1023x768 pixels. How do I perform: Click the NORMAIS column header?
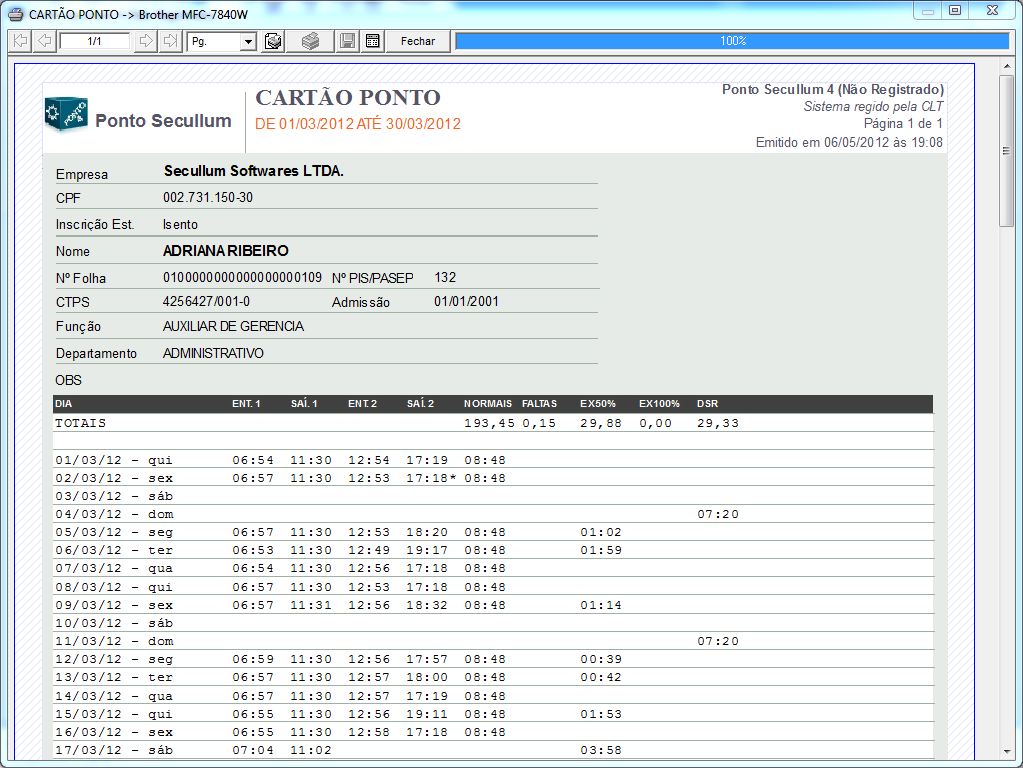[x=488, y=404]
